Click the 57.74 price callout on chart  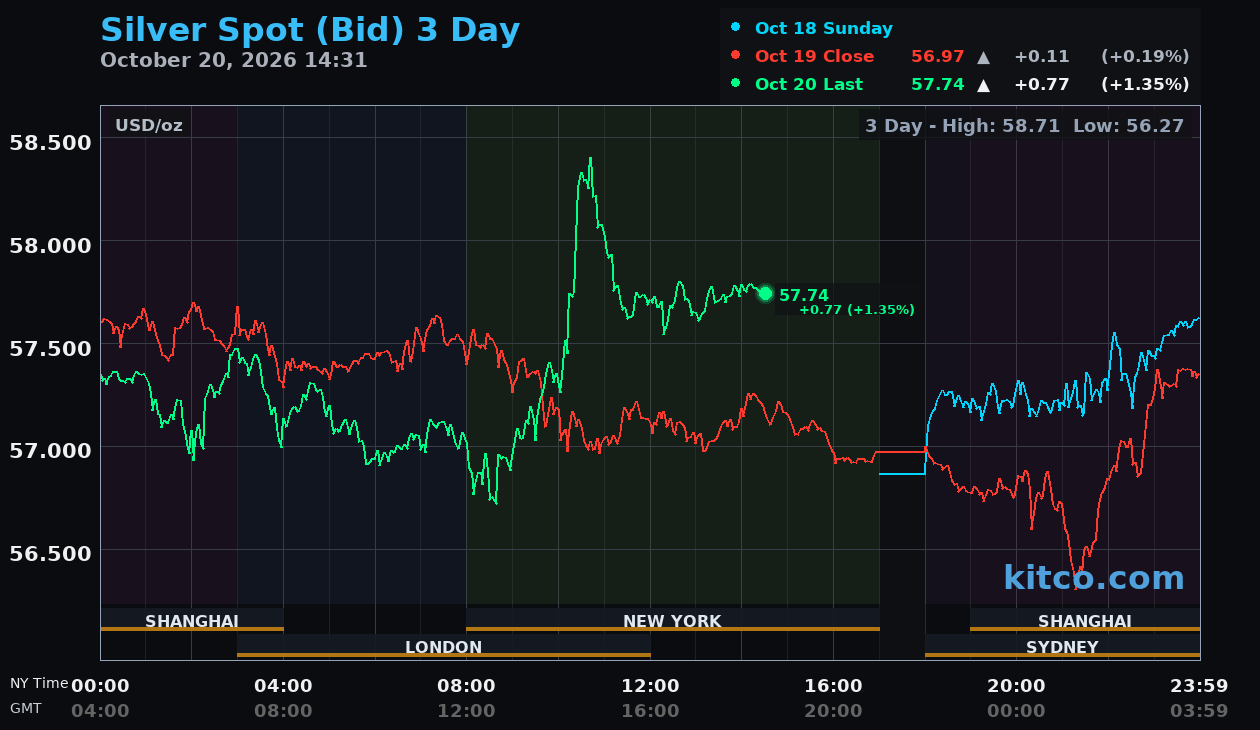(x=804, y=295)
